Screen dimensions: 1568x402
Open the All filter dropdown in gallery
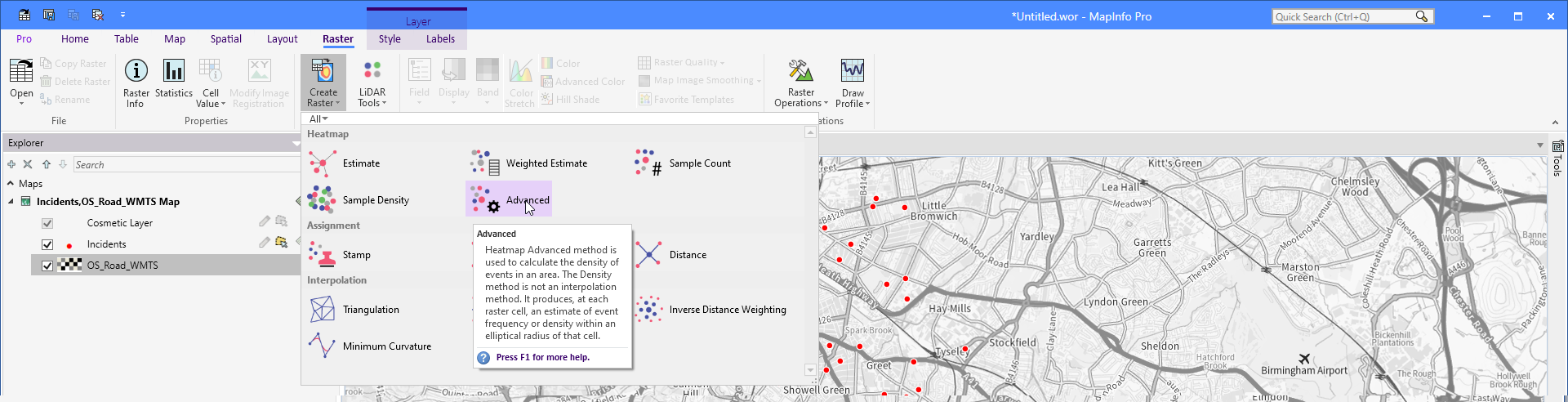tap(318, 119)
